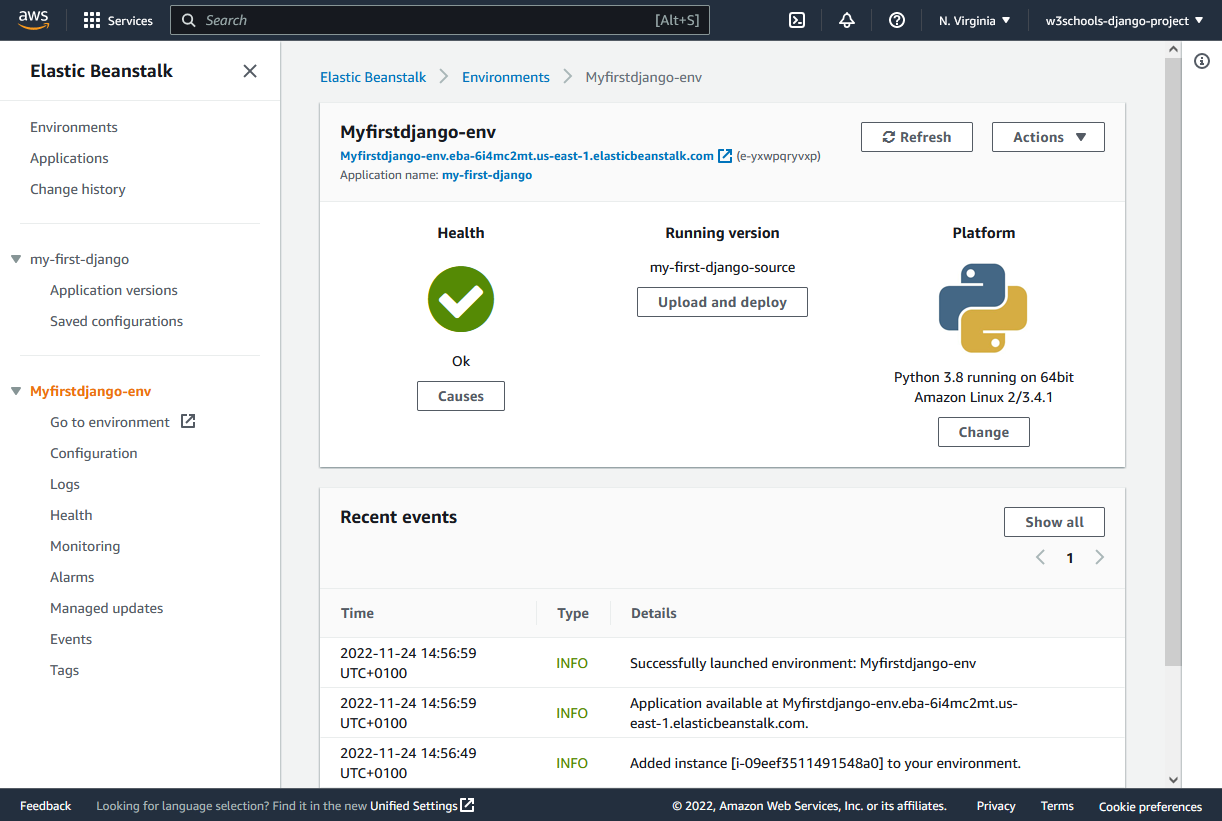Close the Elastic Beanstalk sidebar
This screenshot has height=821, width=1222.
coord(250,71)
